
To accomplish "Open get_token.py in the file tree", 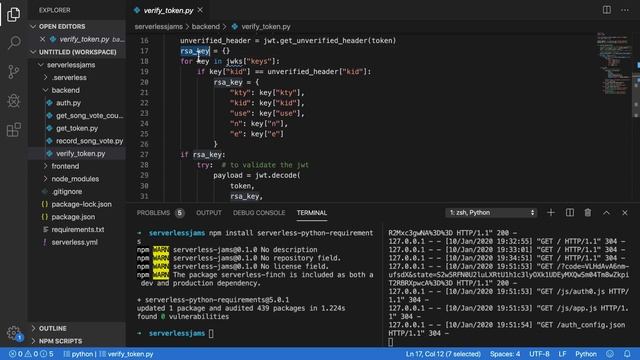I will (77, 128).
